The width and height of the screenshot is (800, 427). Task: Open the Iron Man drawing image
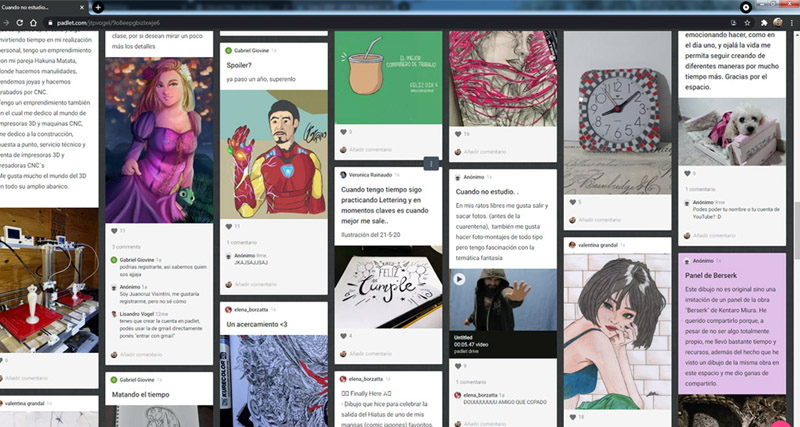274,155
